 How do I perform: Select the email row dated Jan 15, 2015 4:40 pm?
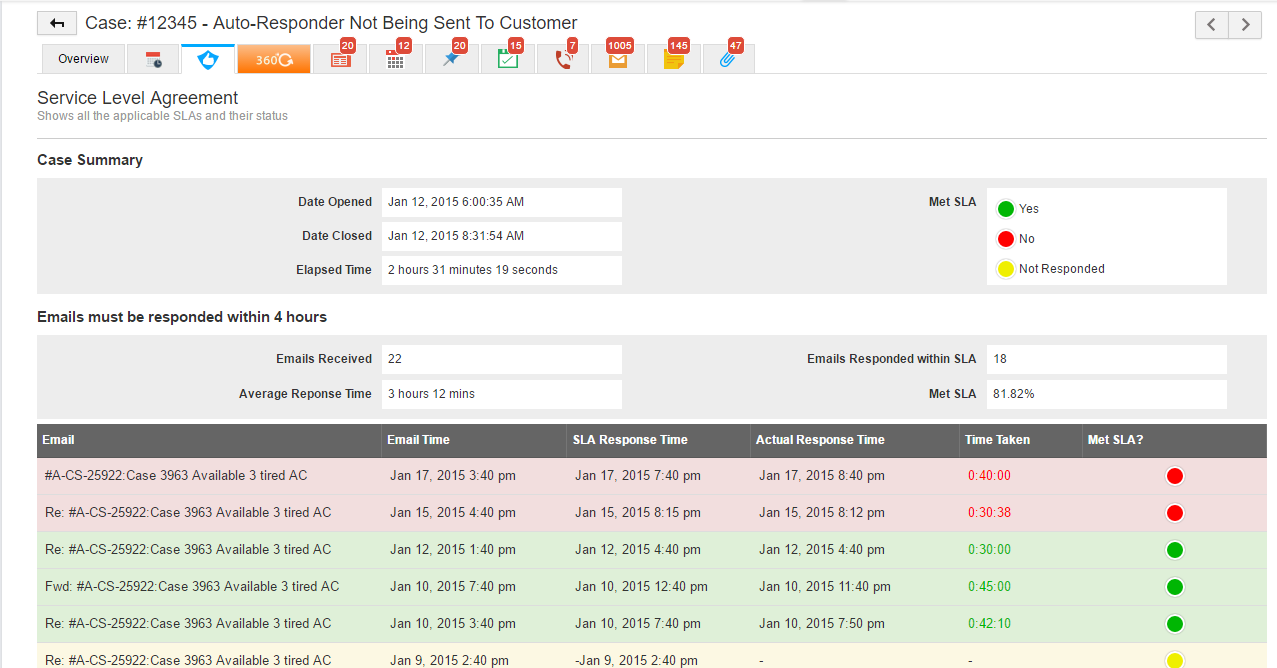(652, 513)
